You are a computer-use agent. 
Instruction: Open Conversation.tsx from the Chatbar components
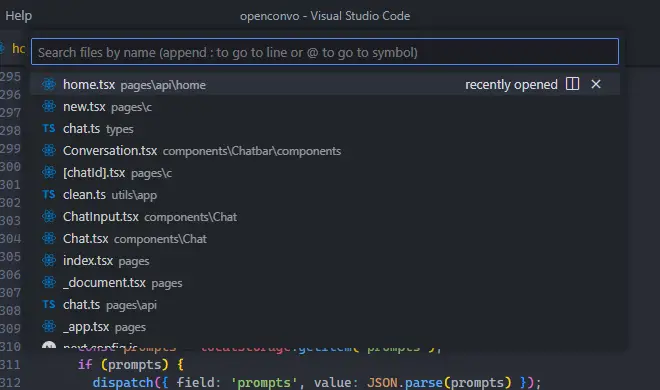[325, 150]
